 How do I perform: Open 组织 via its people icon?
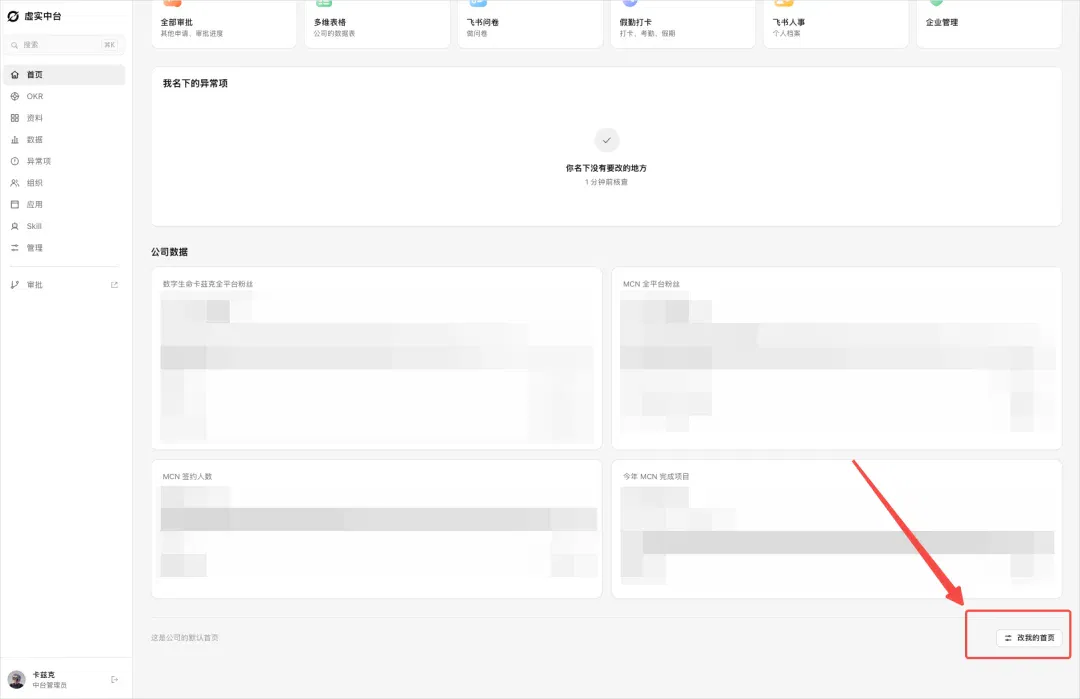coord(14,183)
